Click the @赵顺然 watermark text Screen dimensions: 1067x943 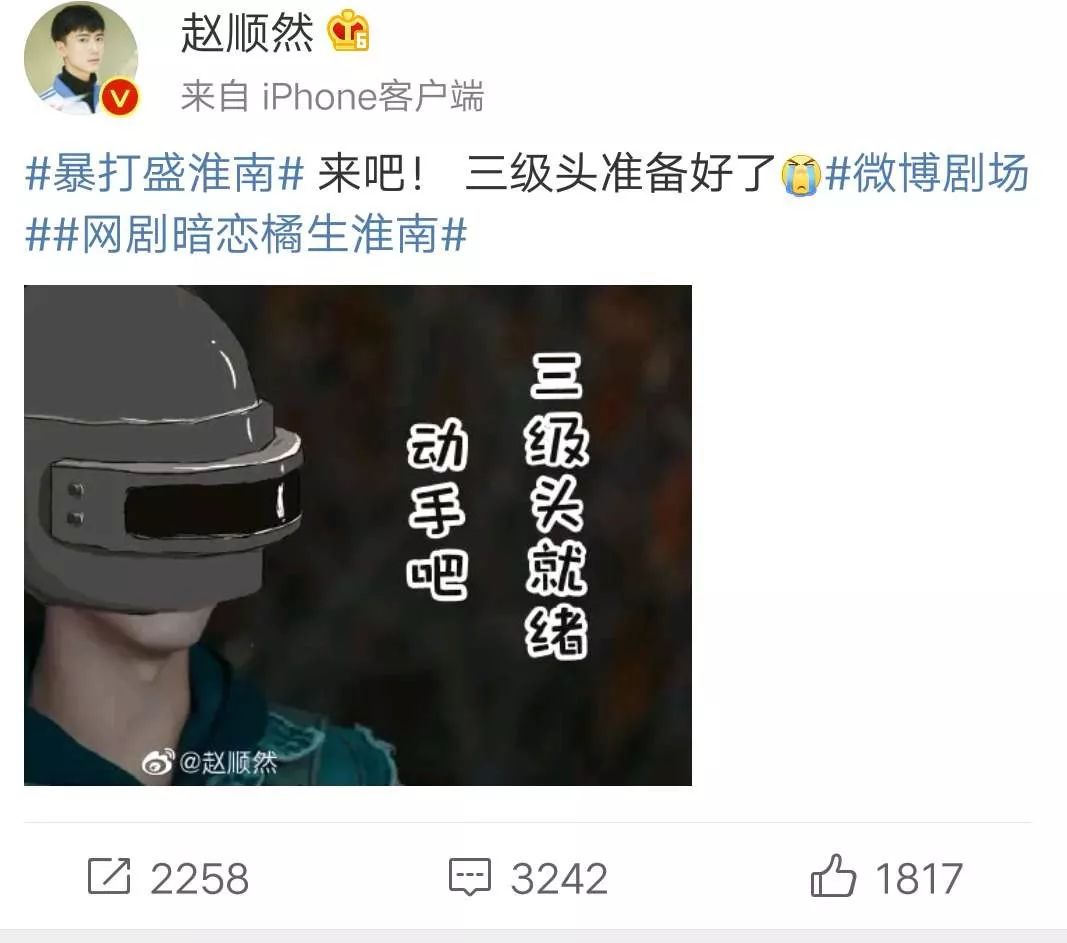click(x=228, y=762)
